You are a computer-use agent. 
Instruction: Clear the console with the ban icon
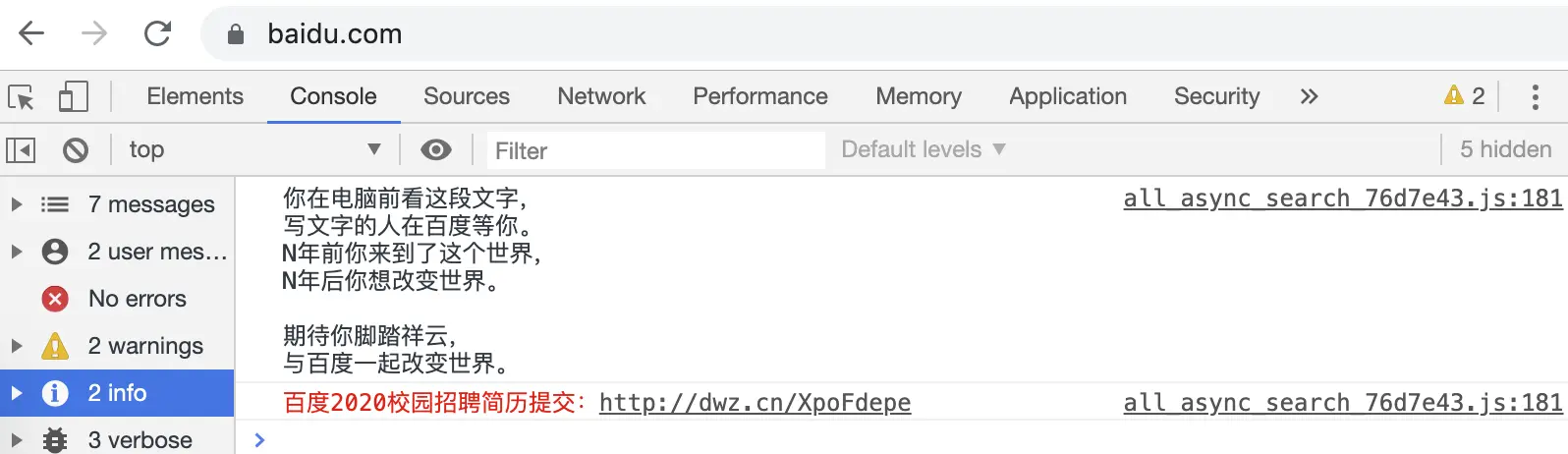[x=76, y=150]
